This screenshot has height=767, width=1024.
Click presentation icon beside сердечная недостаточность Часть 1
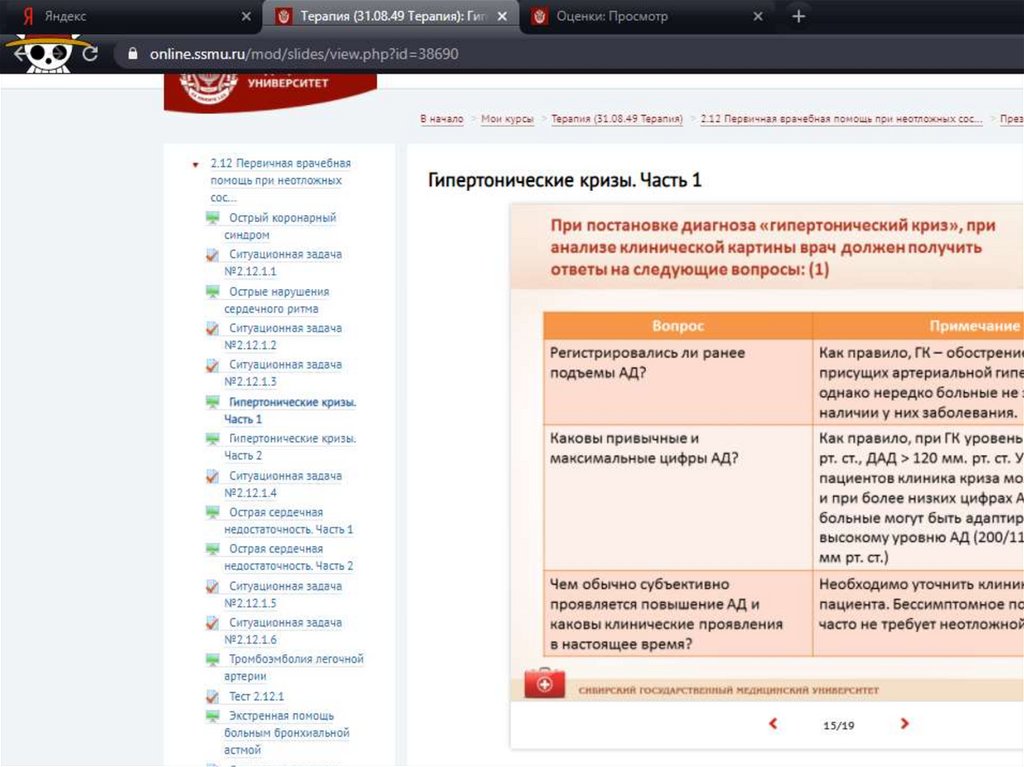[212, 512]
